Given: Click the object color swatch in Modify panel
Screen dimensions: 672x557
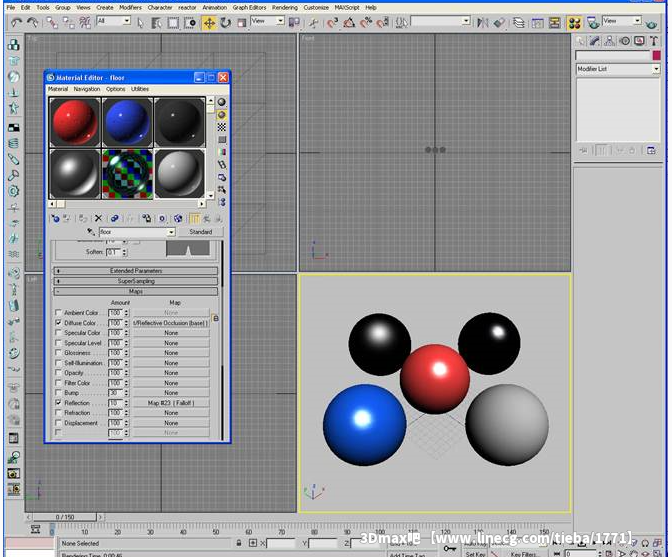Looking at the screenshot, I should [x=656, y=55].
